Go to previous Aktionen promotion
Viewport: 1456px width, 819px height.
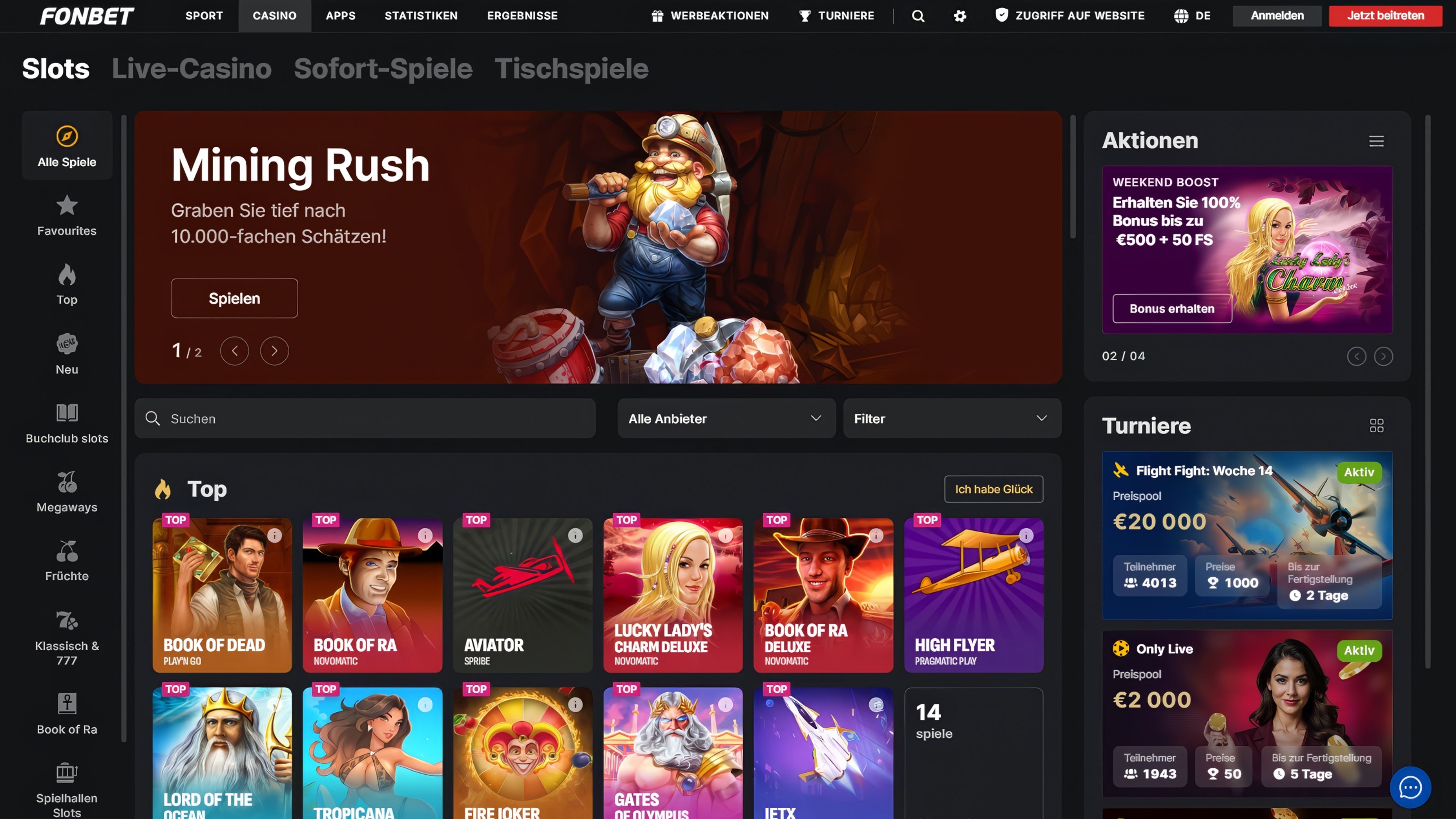pyautogui.click(x=1357, y=356)
